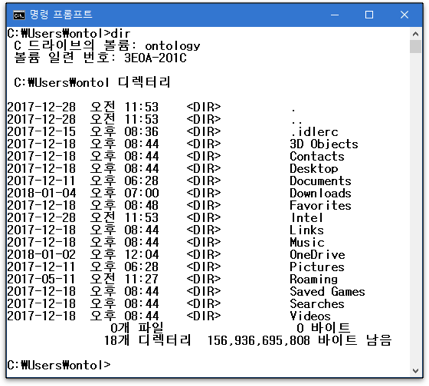Click the time '12:04' in OneDrive row

click(x=142, y=255)
